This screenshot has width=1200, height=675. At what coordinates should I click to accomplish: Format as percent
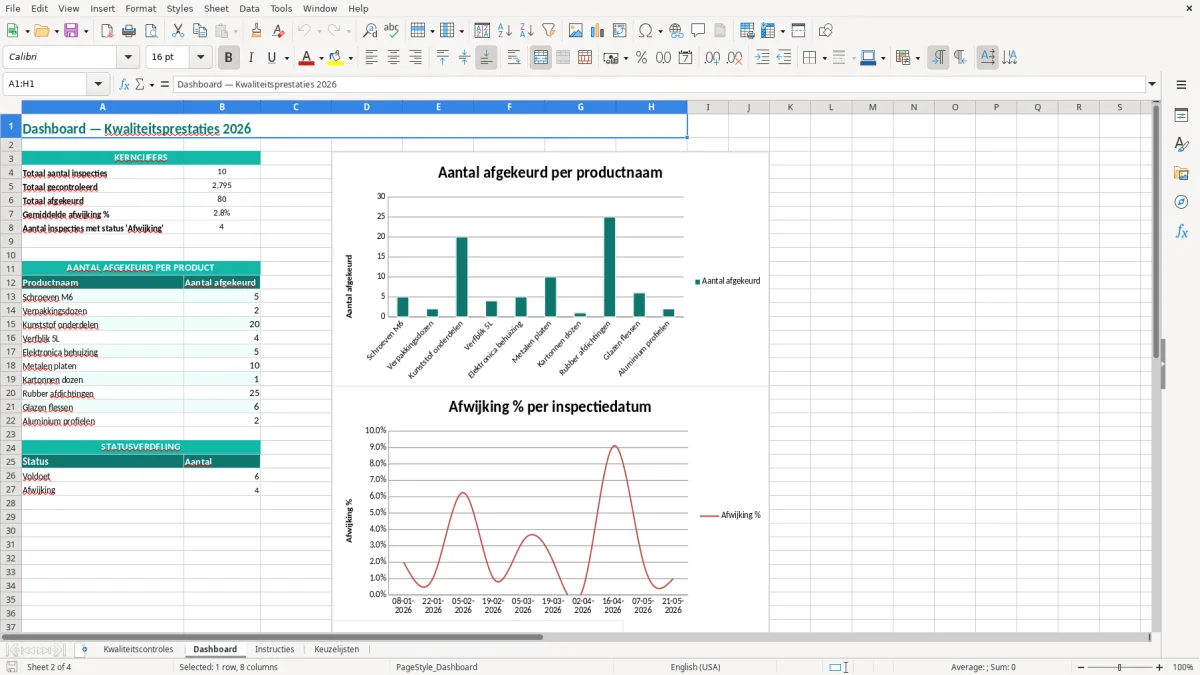[641, 58]
